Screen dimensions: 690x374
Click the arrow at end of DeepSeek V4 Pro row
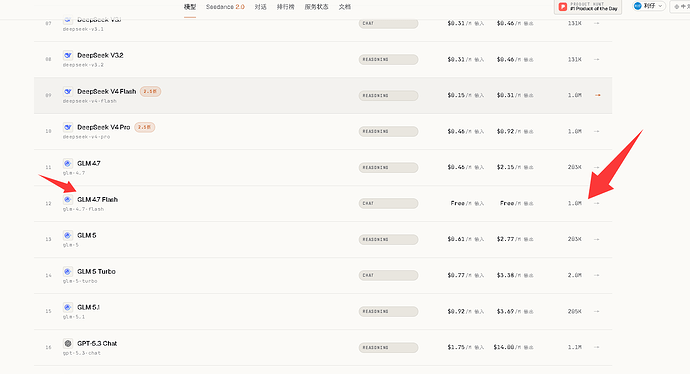coord(597,131)
